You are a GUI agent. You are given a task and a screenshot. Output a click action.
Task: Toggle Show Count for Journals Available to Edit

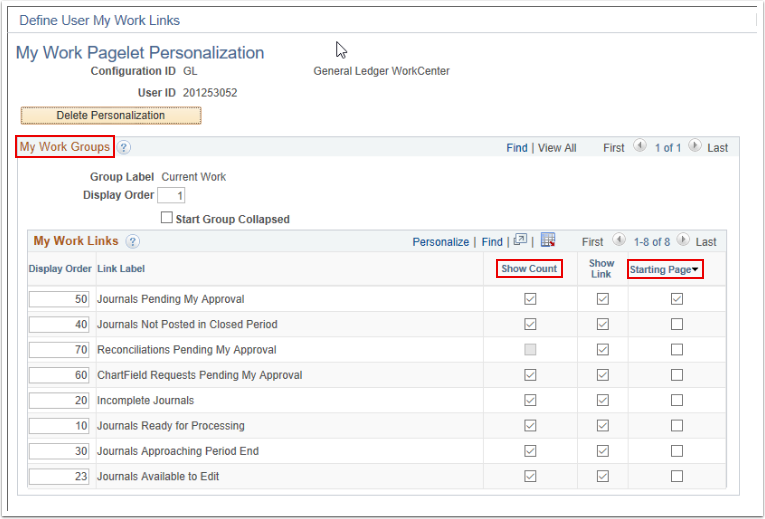coord(530,476)
